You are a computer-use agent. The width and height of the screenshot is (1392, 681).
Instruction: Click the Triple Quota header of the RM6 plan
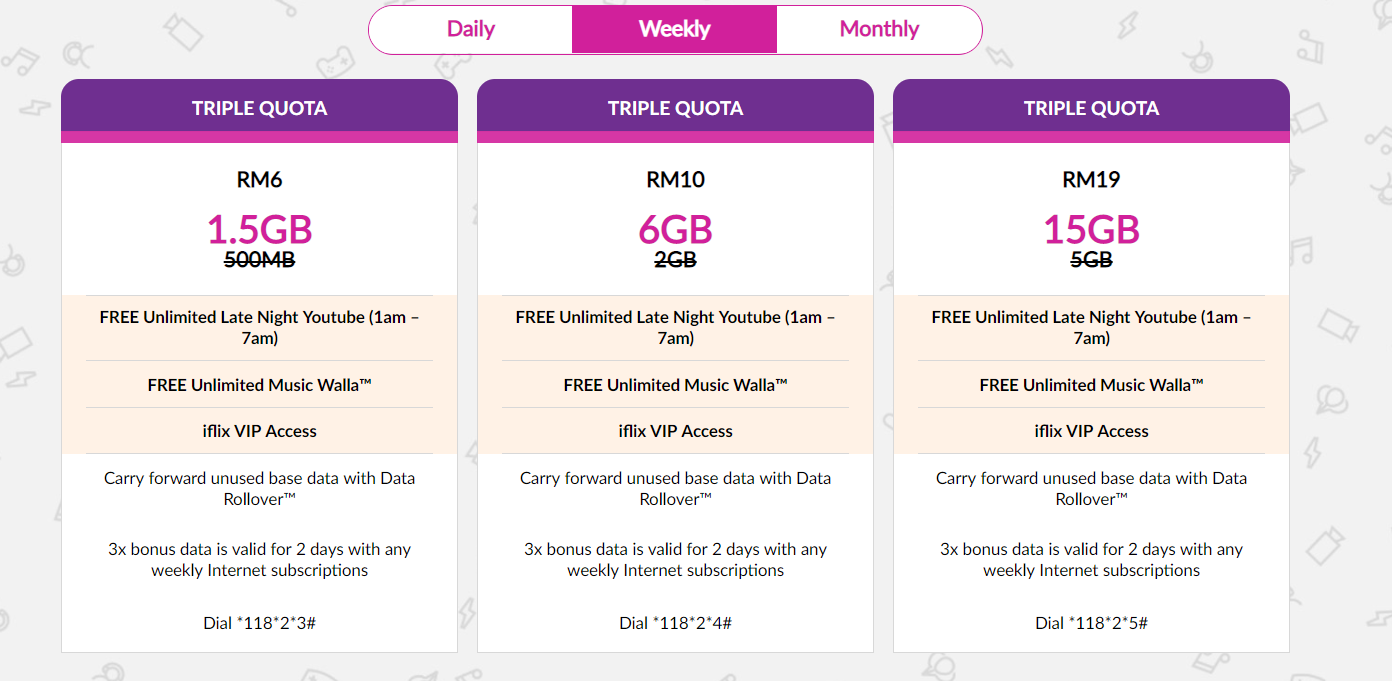point(259,108)
